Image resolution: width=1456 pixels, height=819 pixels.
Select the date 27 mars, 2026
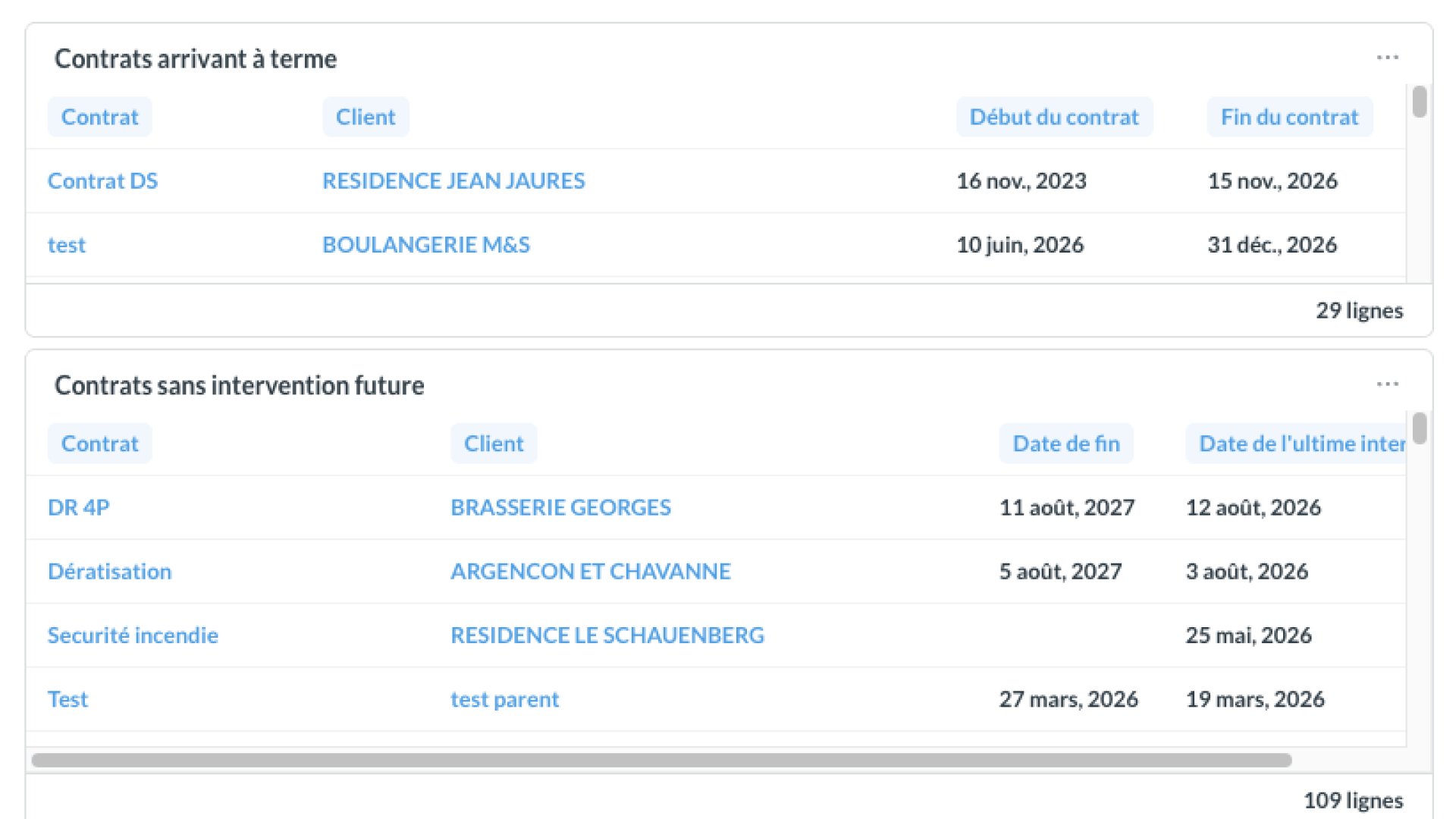(x=1068, y=699)
